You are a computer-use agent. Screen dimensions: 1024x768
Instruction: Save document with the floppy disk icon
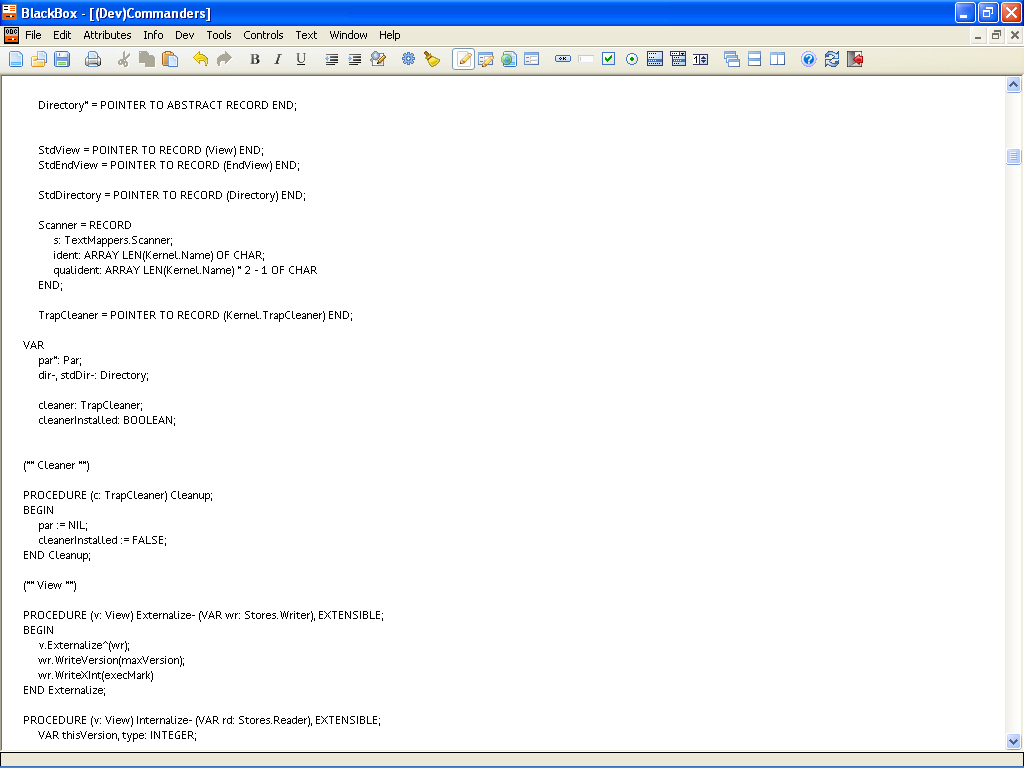click(62, 59)
